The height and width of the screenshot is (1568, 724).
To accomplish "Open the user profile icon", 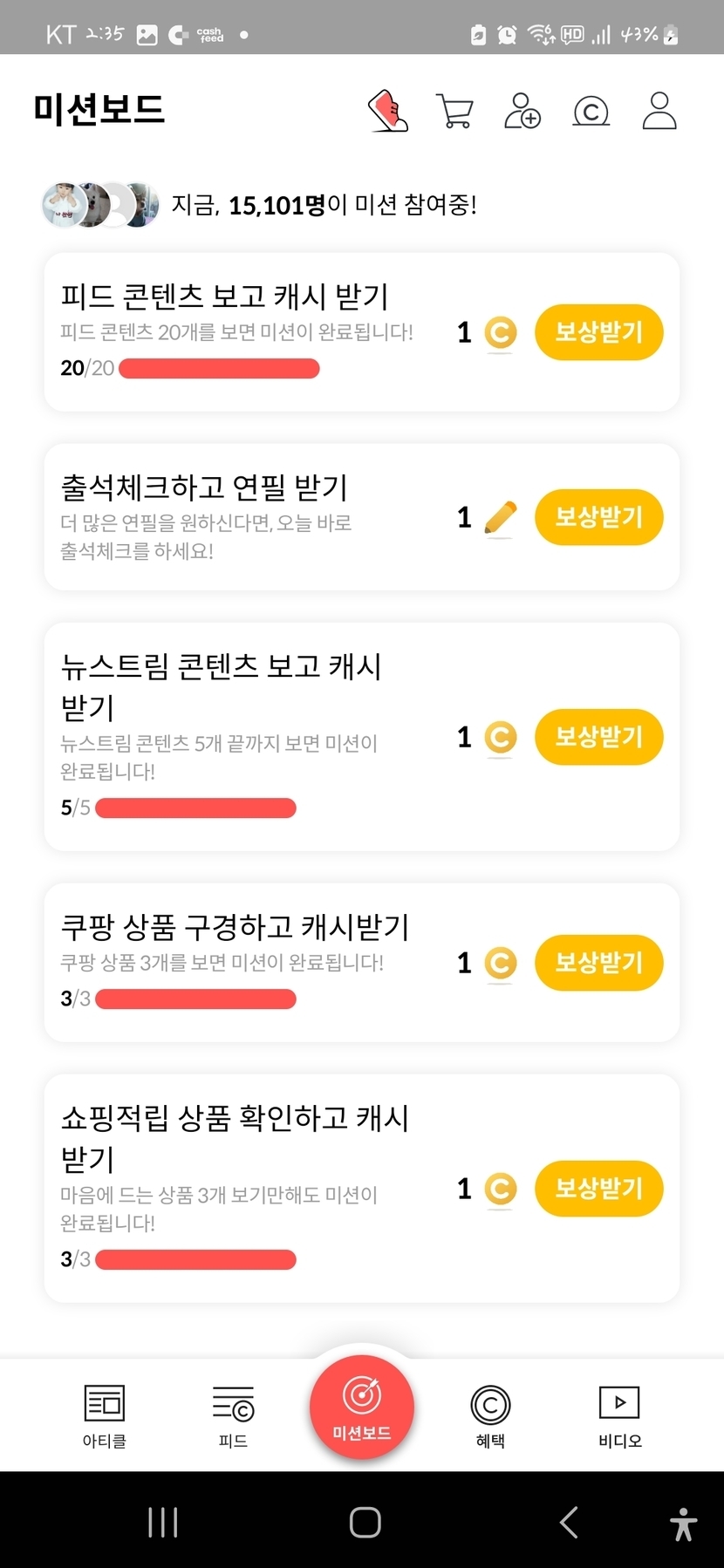I will [x=659, y=111].
